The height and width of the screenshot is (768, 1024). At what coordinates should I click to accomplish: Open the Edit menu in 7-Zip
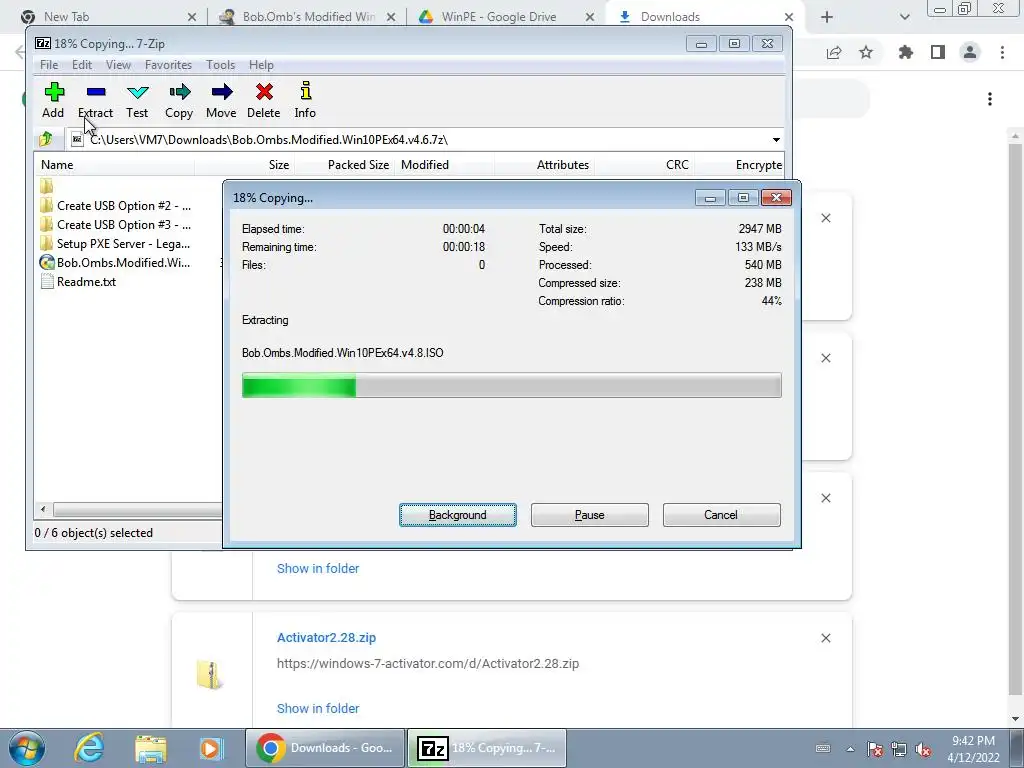pyautogui.click(x=82, y=65)
